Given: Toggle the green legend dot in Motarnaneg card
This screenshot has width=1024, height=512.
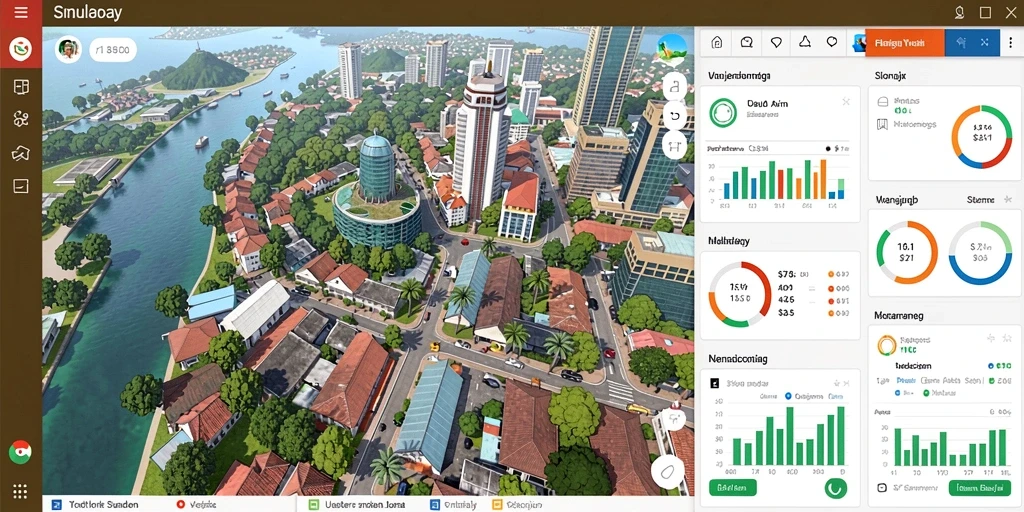Looking at the screenshot, I should 925,393.
